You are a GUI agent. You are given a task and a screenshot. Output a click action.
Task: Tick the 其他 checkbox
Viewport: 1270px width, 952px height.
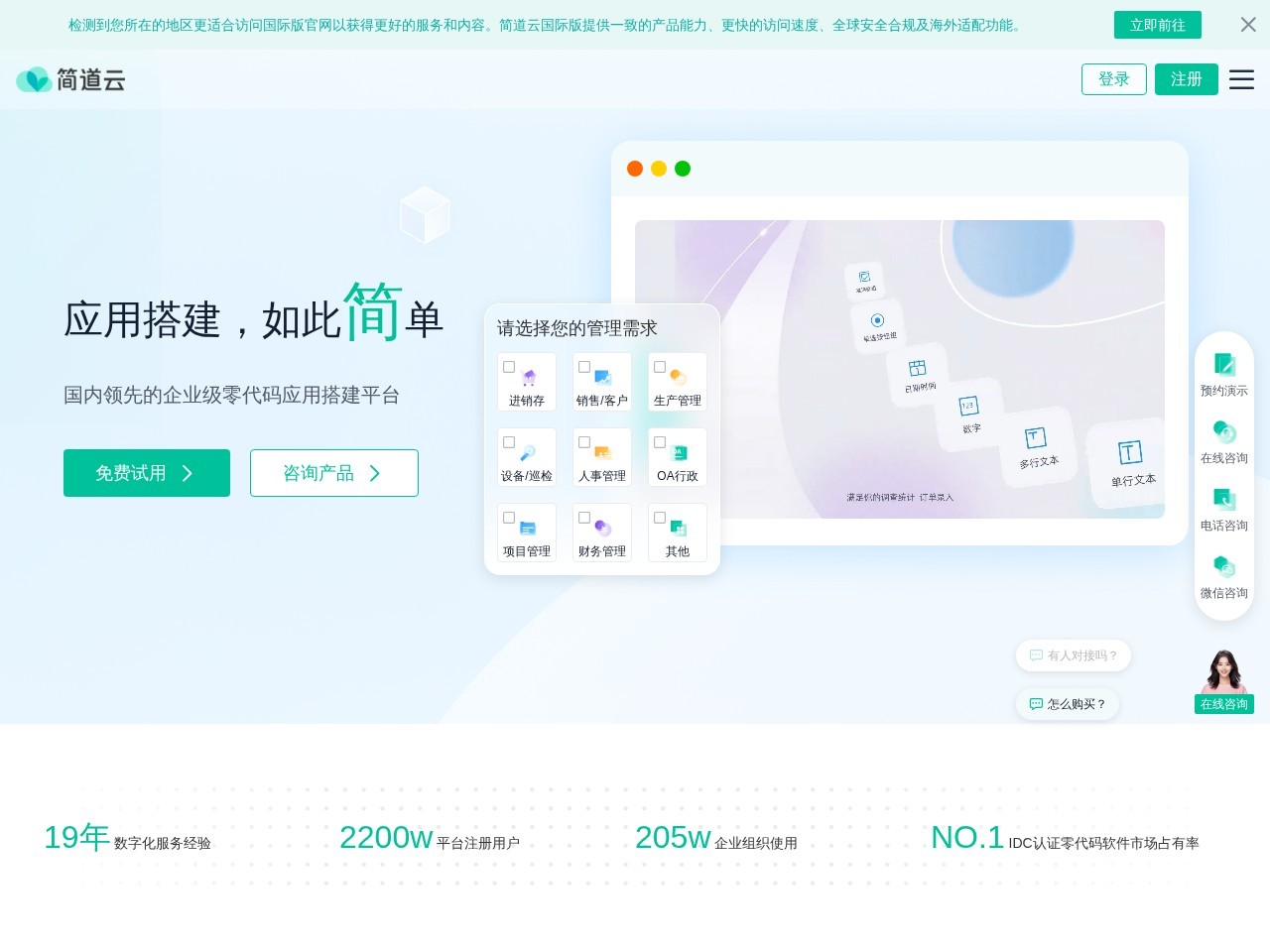pos(660,518)
